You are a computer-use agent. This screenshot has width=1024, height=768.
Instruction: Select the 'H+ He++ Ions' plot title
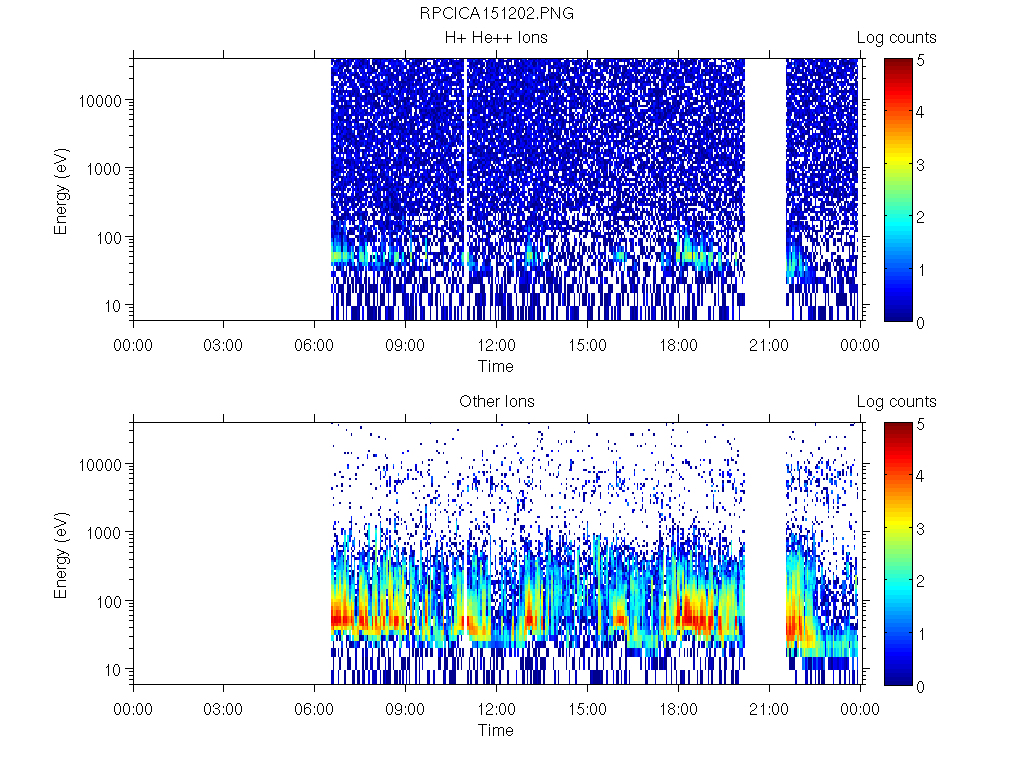pos(496,38)
